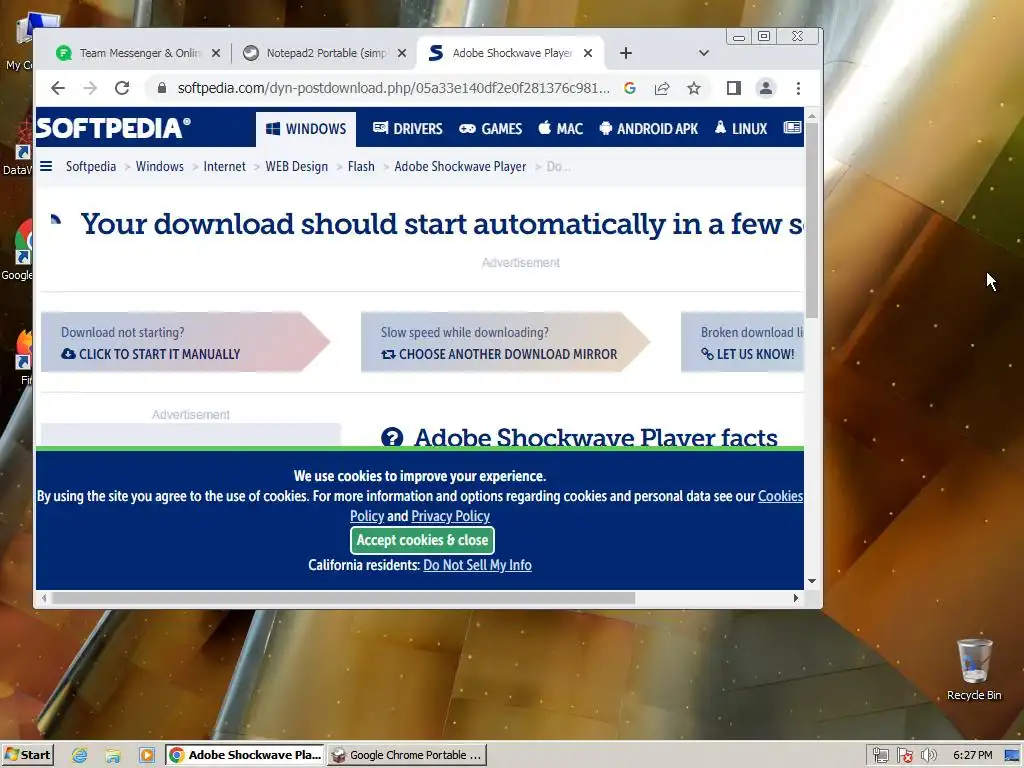The width and height of the screenshot is (1024, 768).
Task: Click the volume speaker tray icon
Action: [928, 756]
